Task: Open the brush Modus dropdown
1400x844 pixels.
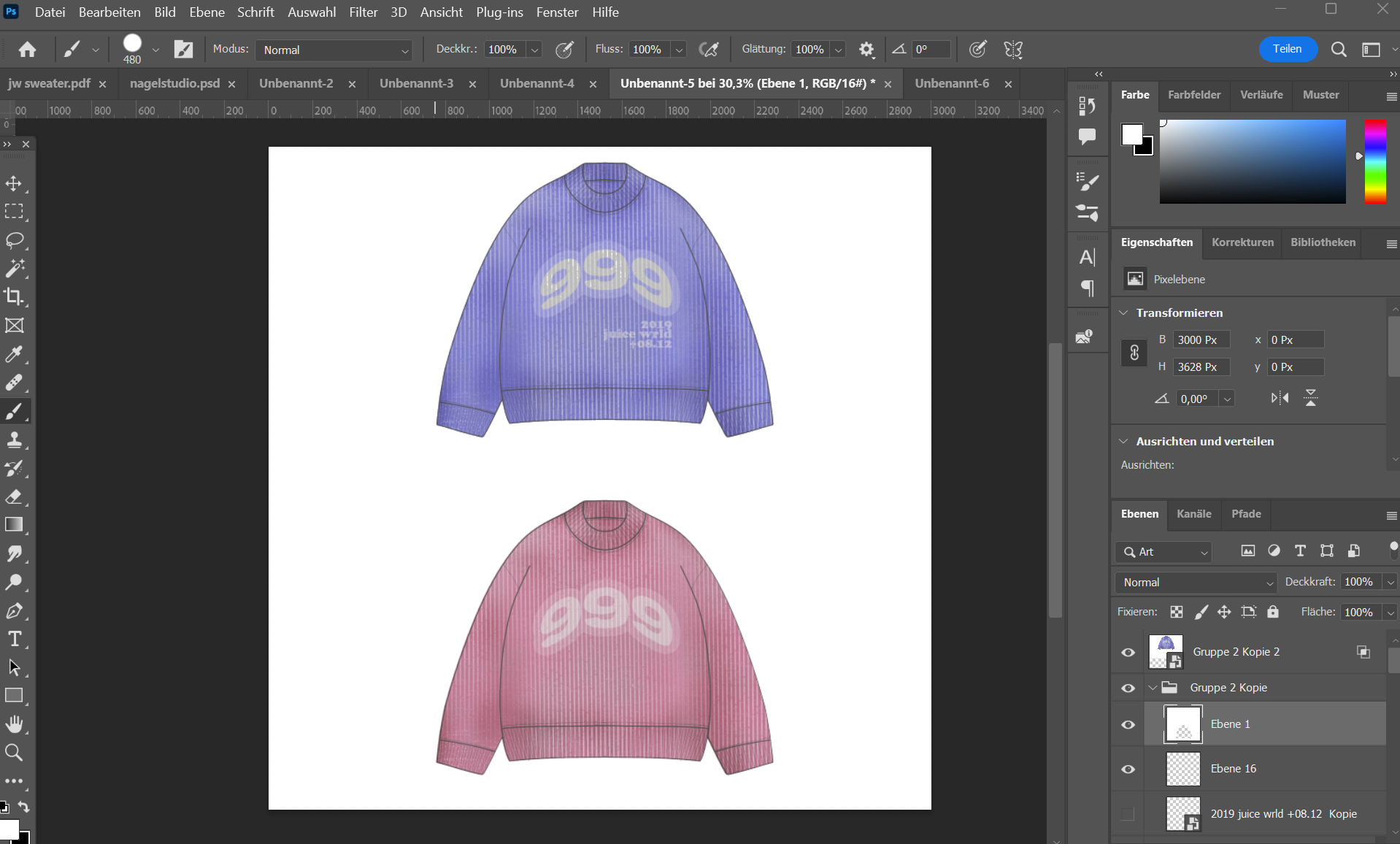Action: [x=334, y=50]
